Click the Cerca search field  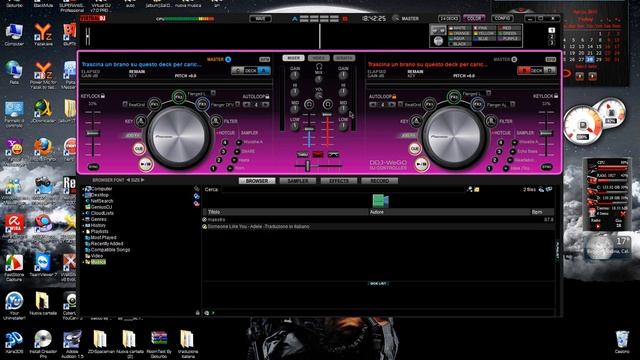343,189
